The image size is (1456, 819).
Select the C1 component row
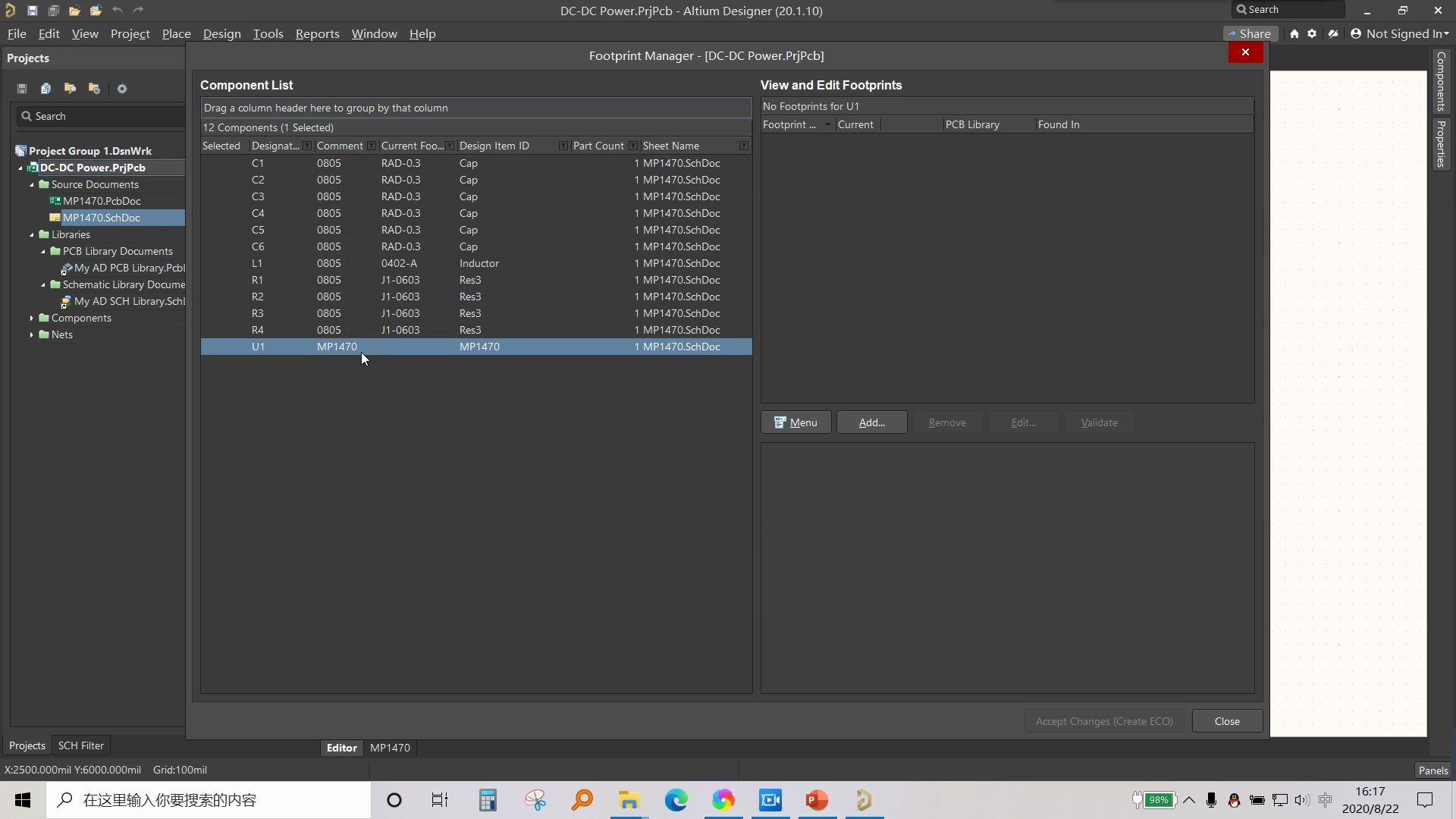pos(476,163)
